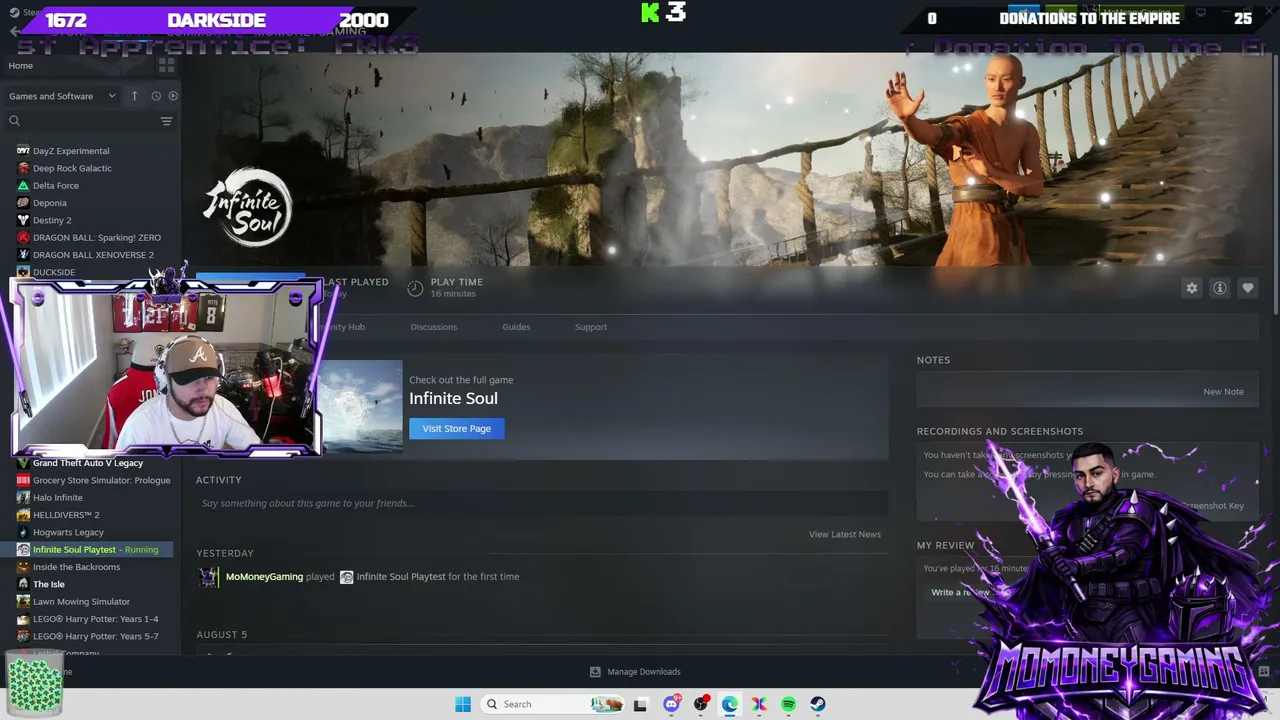Select LEGO Harry Potter: Years 5-7

click(x=96, y=636)
